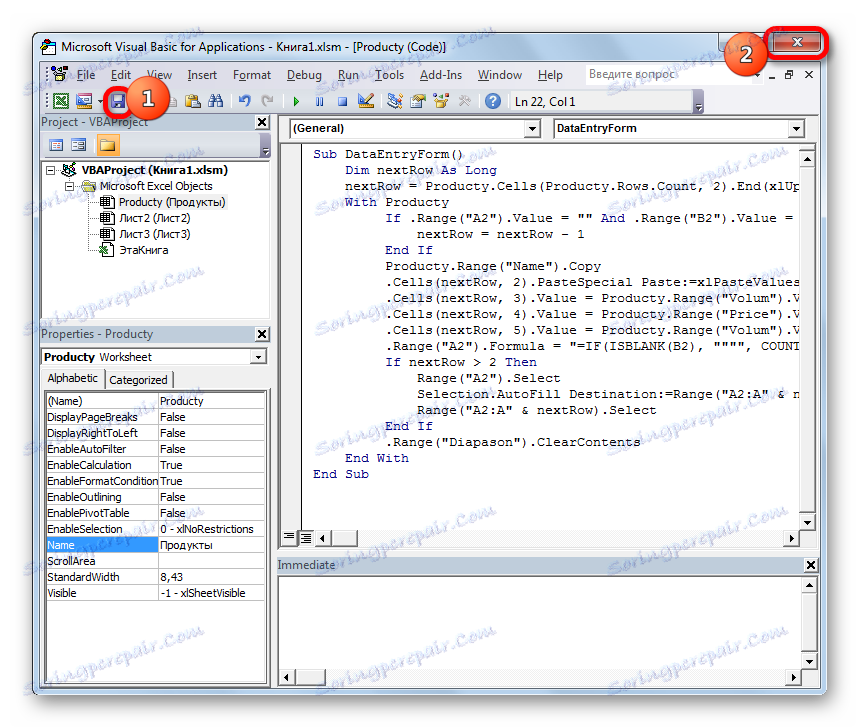
Task: Click the StandardWidth value 8,43
Action: (211, 577)
